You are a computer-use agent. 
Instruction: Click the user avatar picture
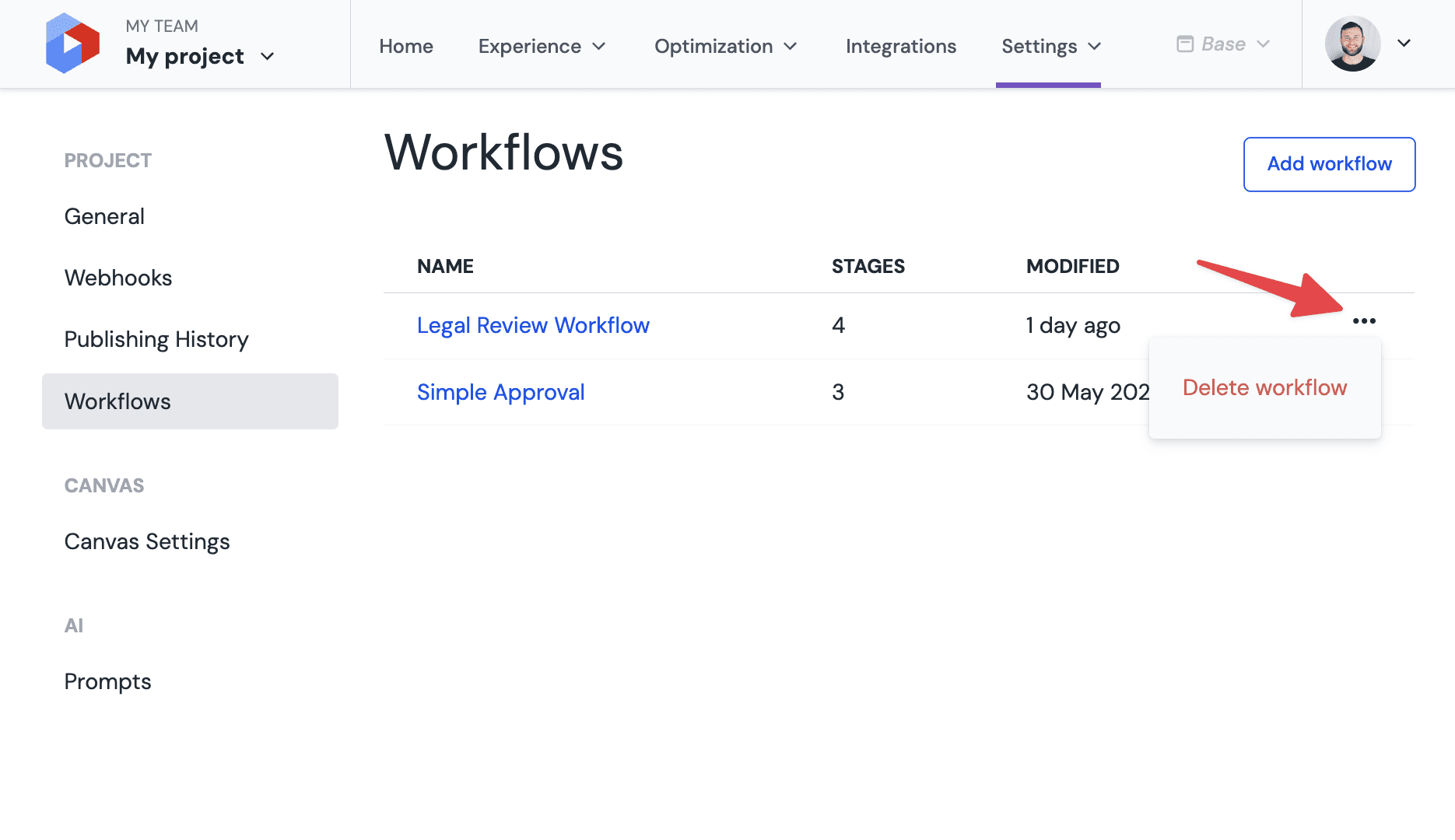[1352, 44]
